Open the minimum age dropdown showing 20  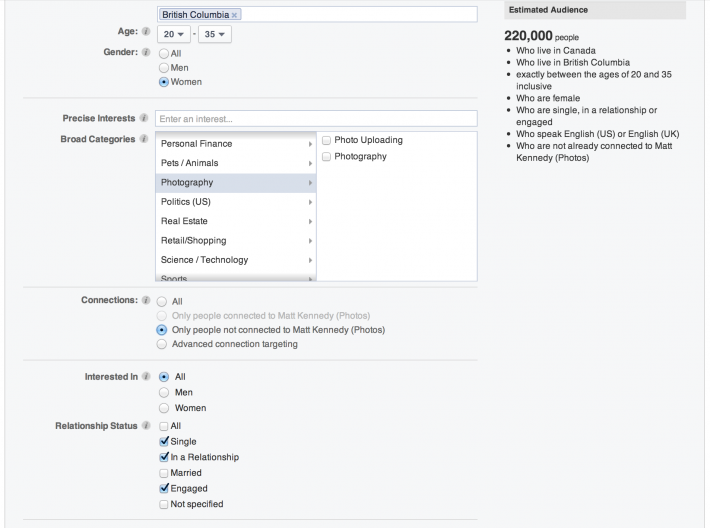(174, 34)
